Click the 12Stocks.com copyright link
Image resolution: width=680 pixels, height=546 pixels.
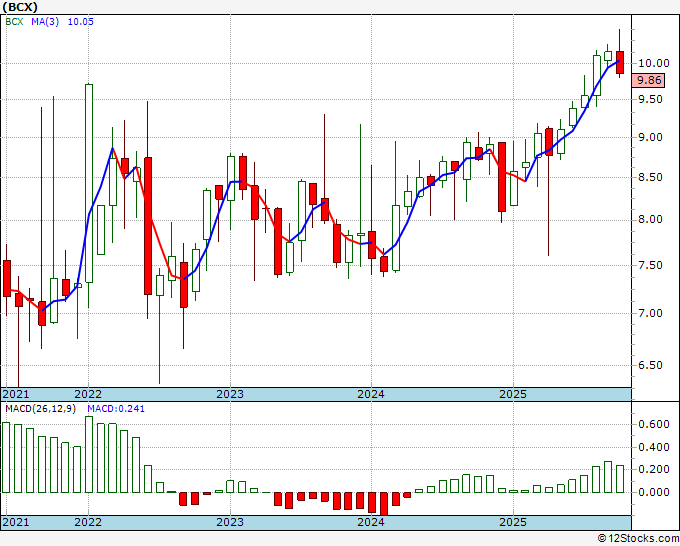[x=638, y=538]
